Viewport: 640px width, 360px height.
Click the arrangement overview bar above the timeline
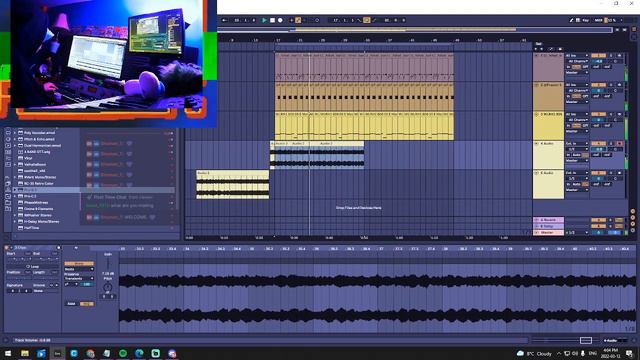tap(414, 29)
